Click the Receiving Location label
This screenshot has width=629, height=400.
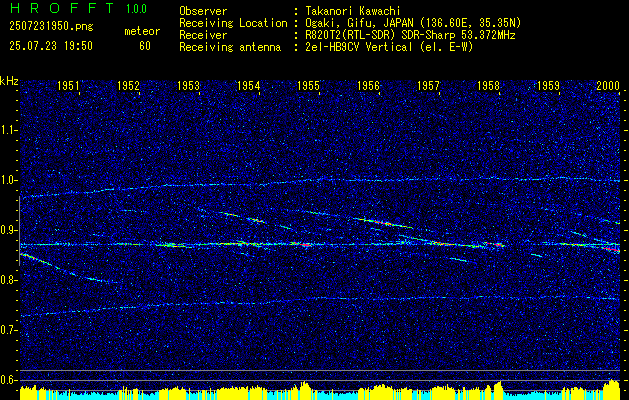click(x=233, y=23)
